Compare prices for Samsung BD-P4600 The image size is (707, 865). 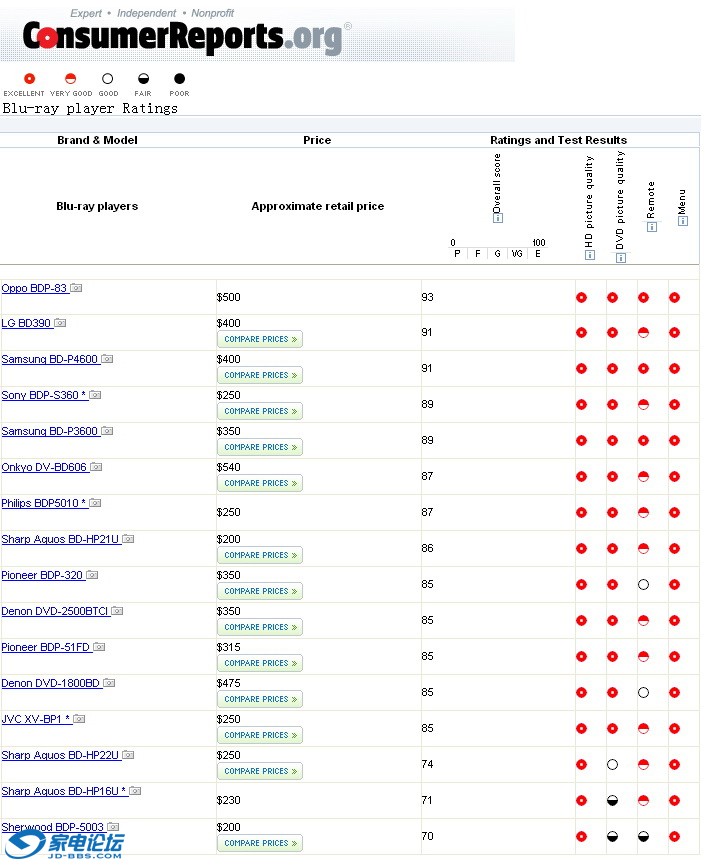click(260, 375)
